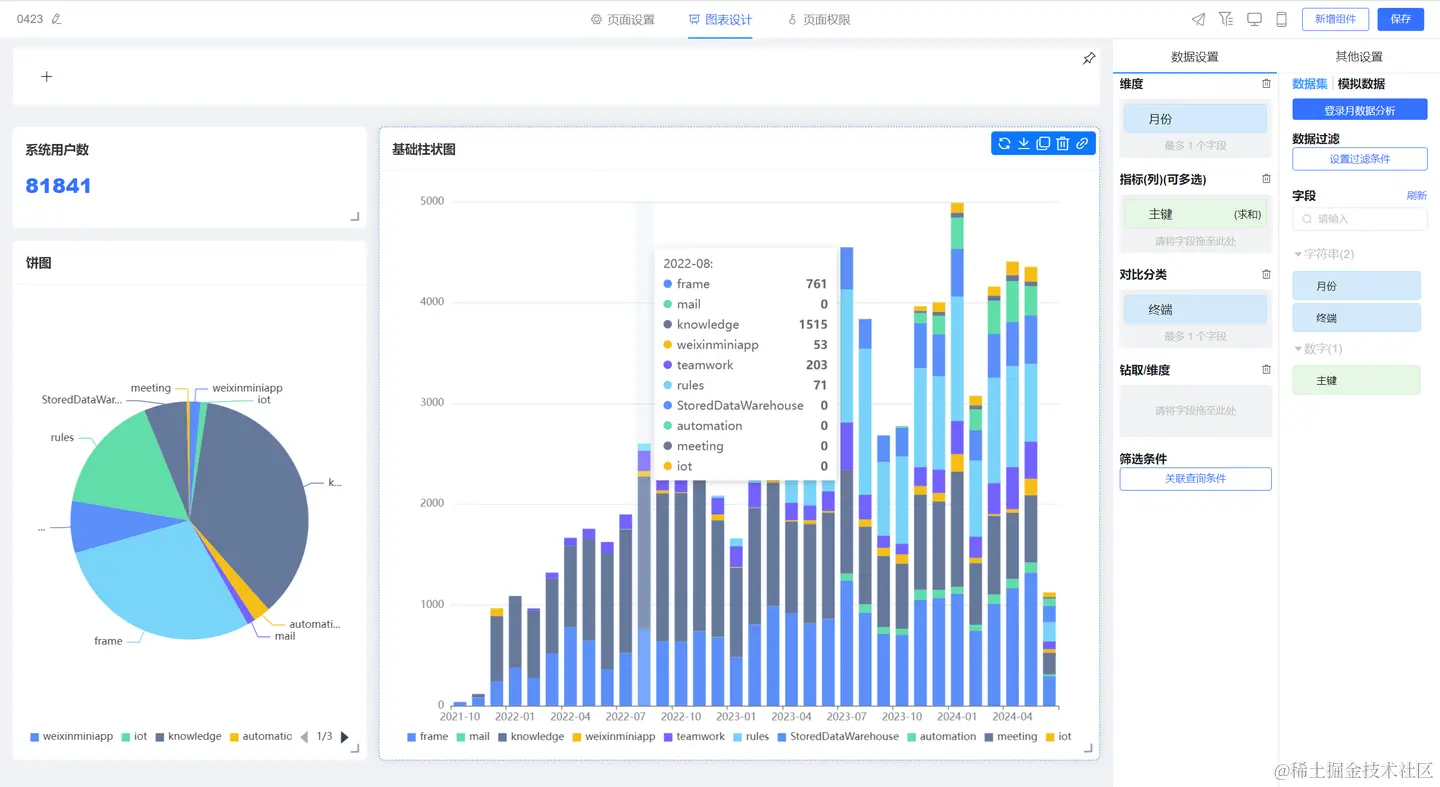The height and width of the screenshot is (787, 1440).
Task: Toggle weixinminiapp item in pie chart legend
Action: coord(71,737)
